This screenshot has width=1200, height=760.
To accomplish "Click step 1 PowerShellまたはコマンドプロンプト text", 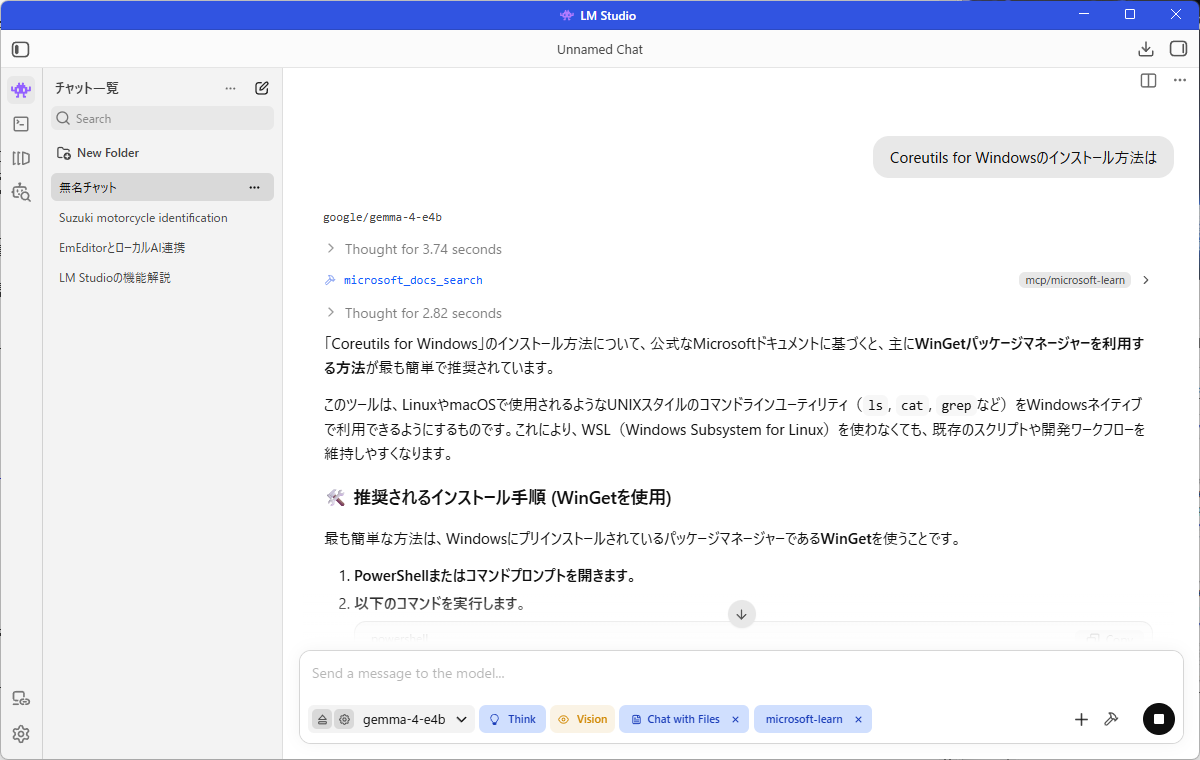I will [x=495, y=576].
